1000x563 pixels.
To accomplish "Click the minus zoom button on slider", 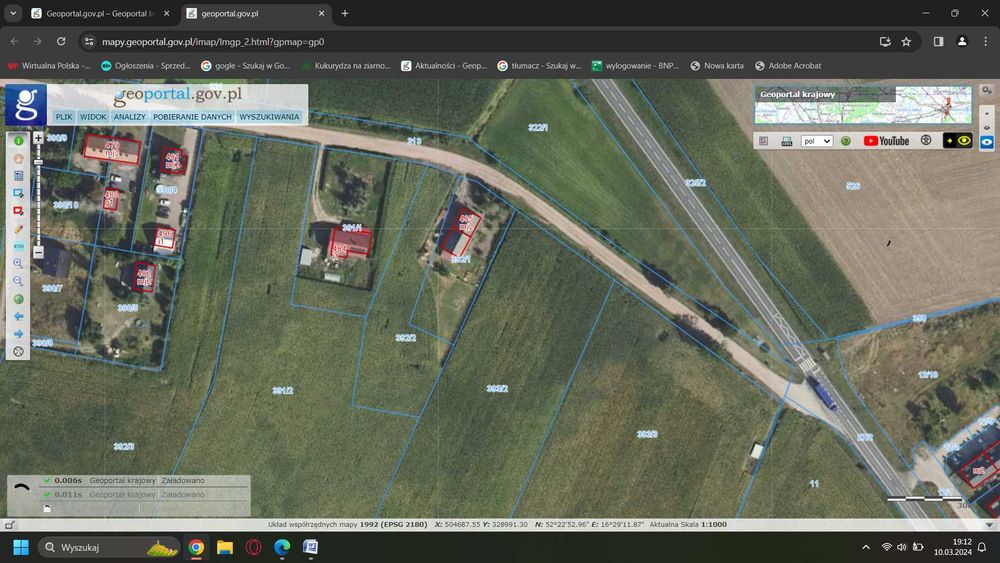I will (38, 252).
